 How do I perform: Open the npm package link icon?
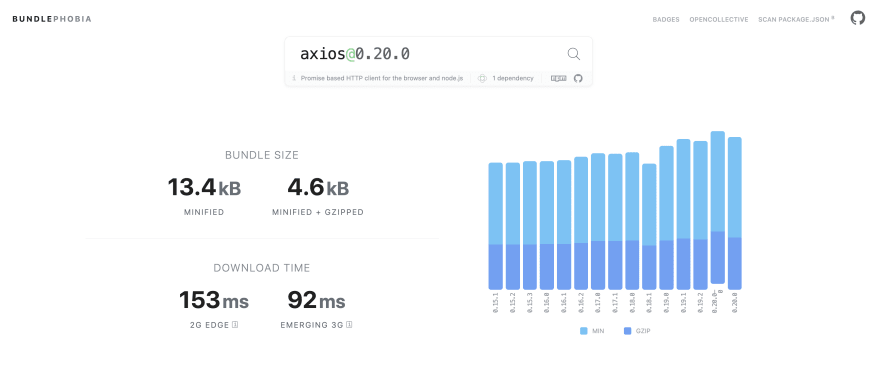pyautogui.click(x=558, y=79)
